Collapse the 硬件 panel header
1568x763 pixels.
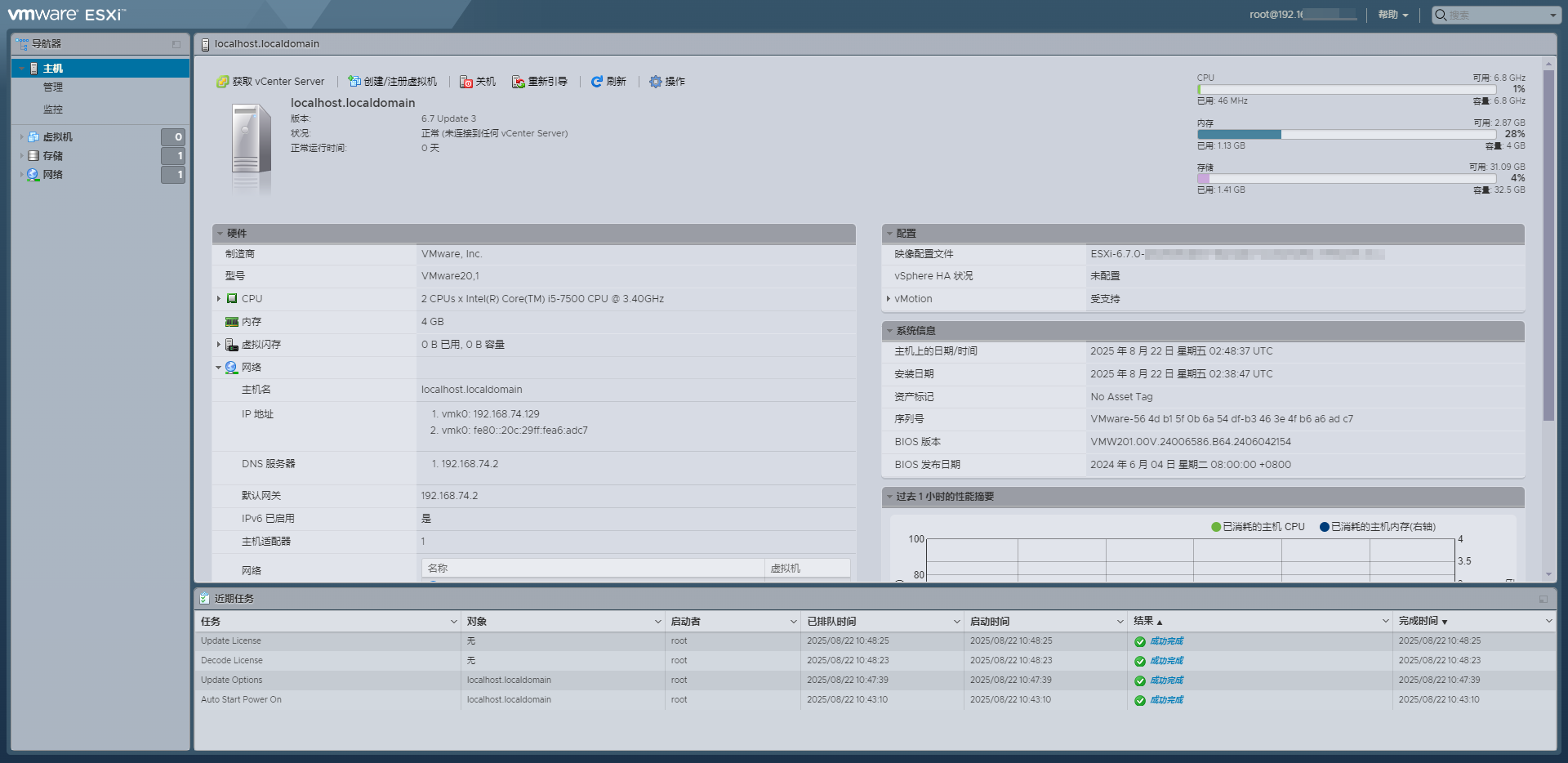point(220,233)
